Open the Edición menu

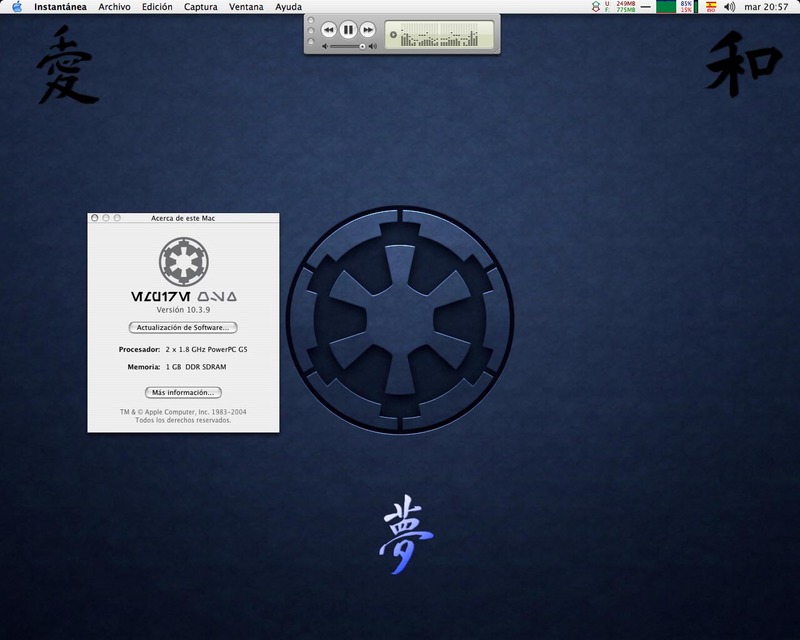[x=157, y=7]
